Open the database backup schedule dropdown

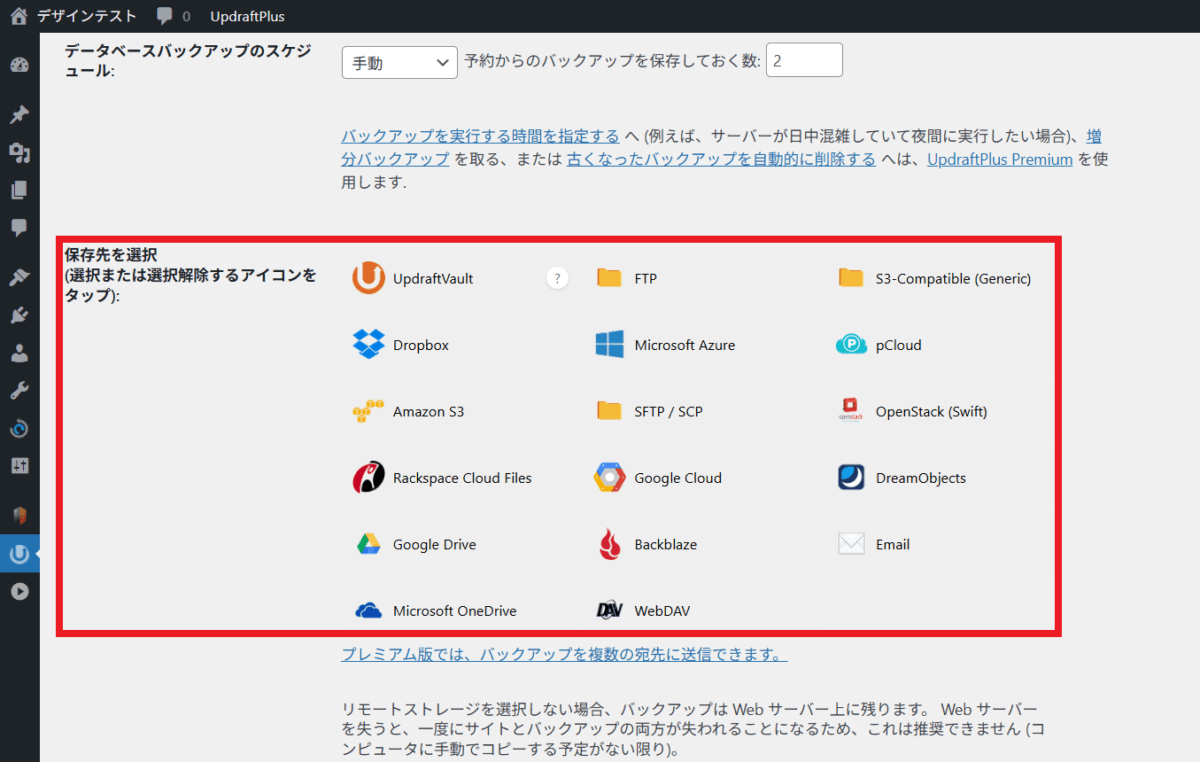click(399, 62)
